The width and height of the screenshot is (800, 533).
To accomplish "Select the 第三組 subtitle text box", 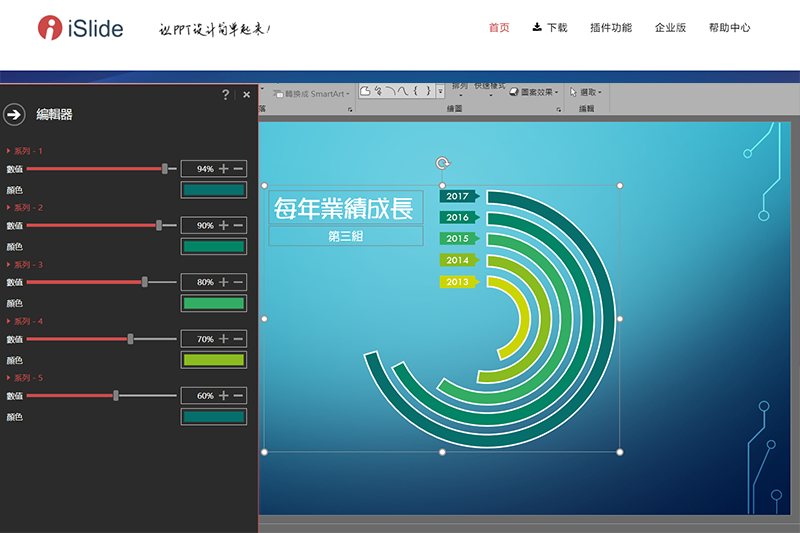I will pyautogui.click(x=345, y=236).
